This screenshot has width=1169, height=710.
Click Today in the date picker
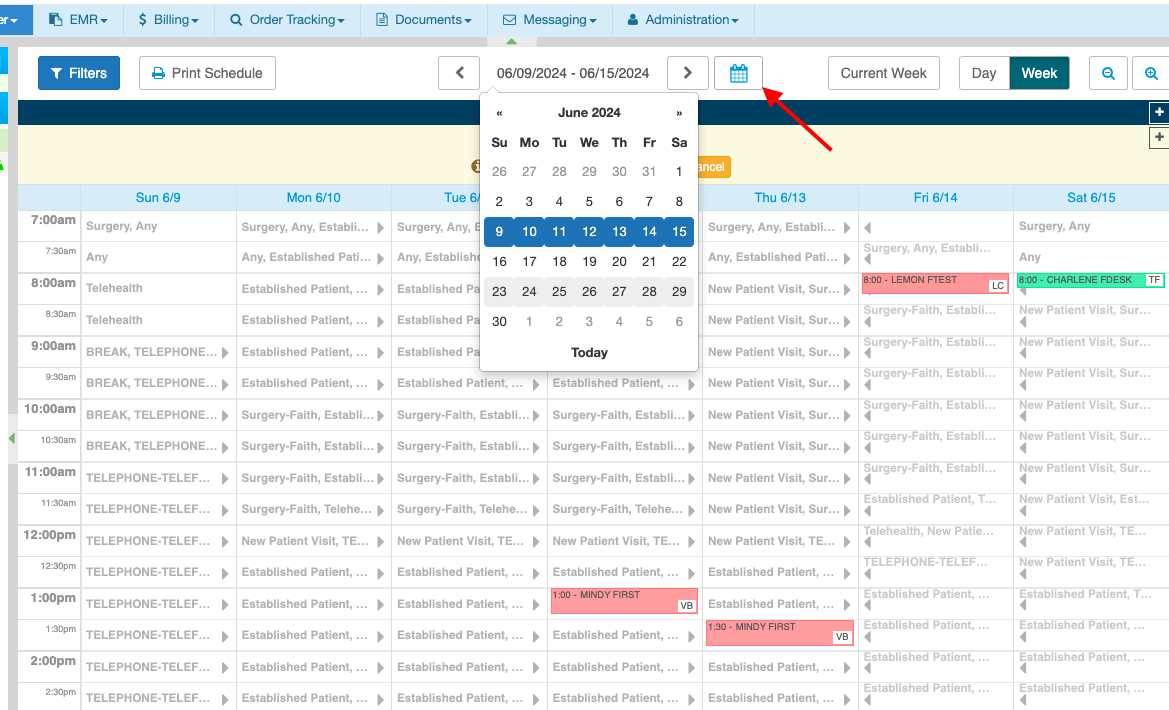click(x=589, y=352)
